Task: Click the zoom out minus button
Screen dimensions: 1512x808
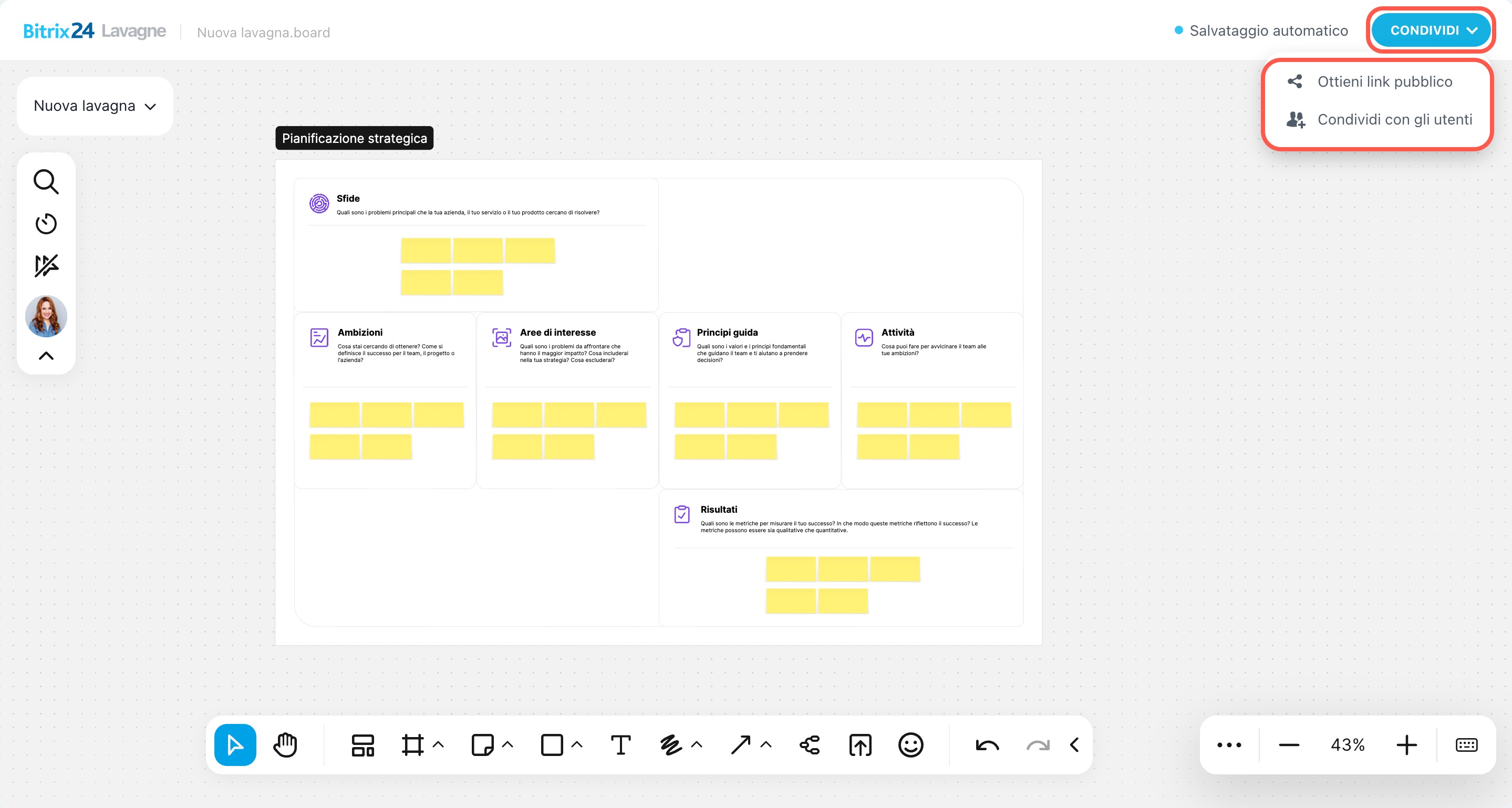Action: (x=1288, y=744)
